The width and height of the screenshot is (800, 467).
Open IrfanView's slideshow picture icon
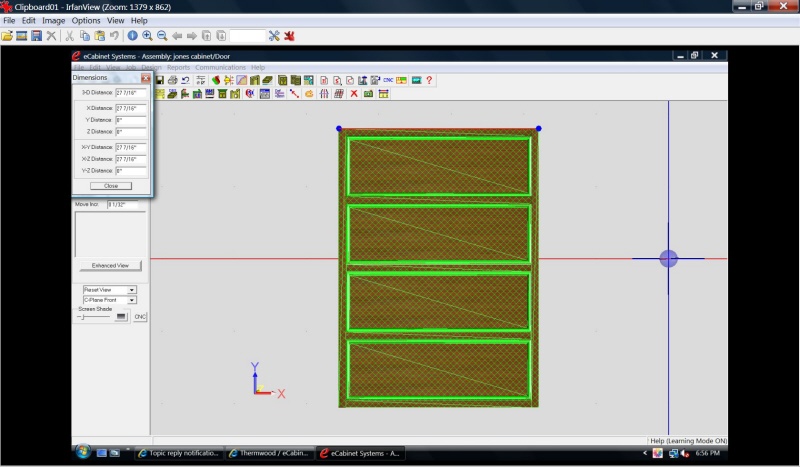(21, 36)
